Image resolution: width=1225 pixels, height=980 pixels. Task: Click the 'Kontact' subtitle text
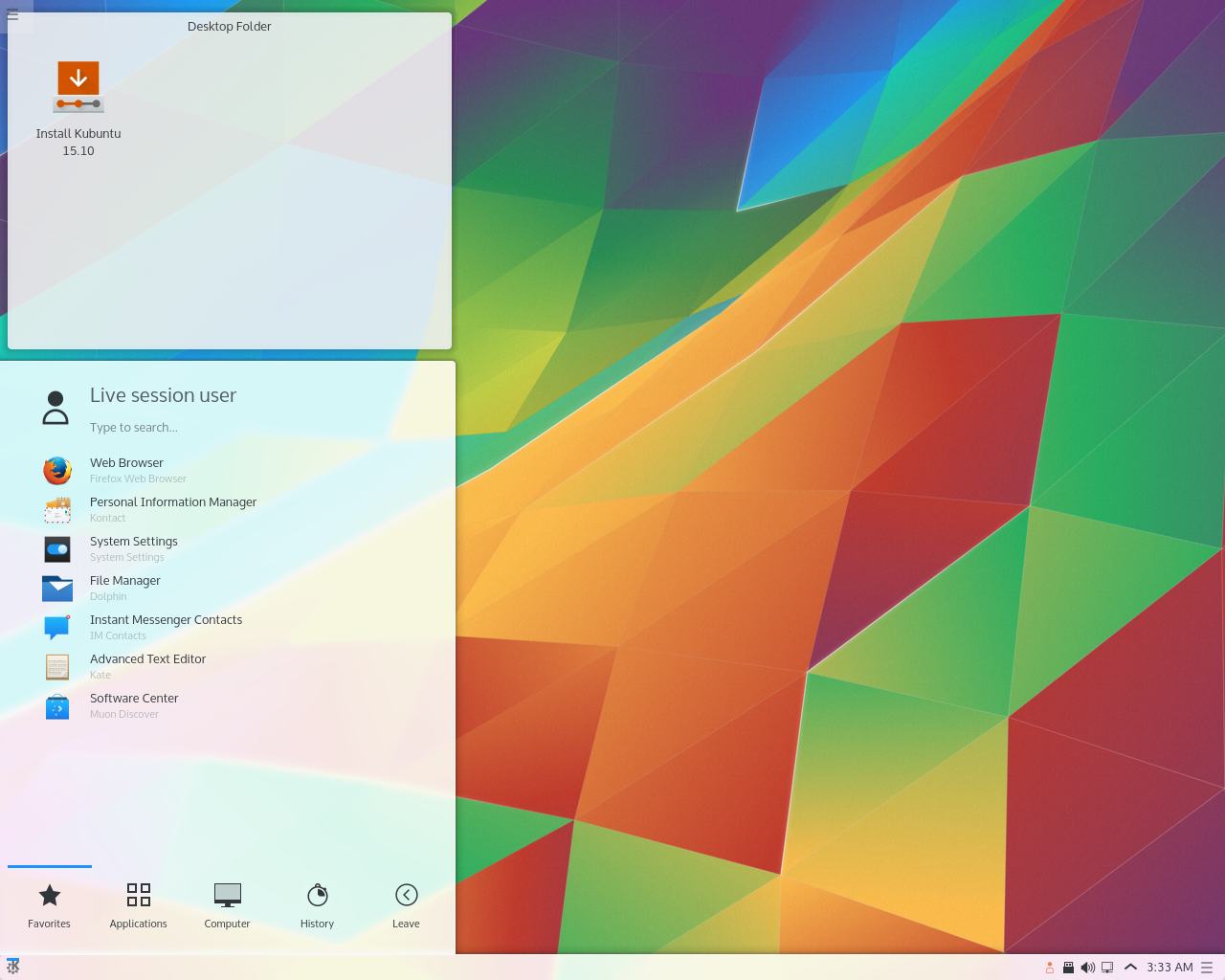click(107, 518)
